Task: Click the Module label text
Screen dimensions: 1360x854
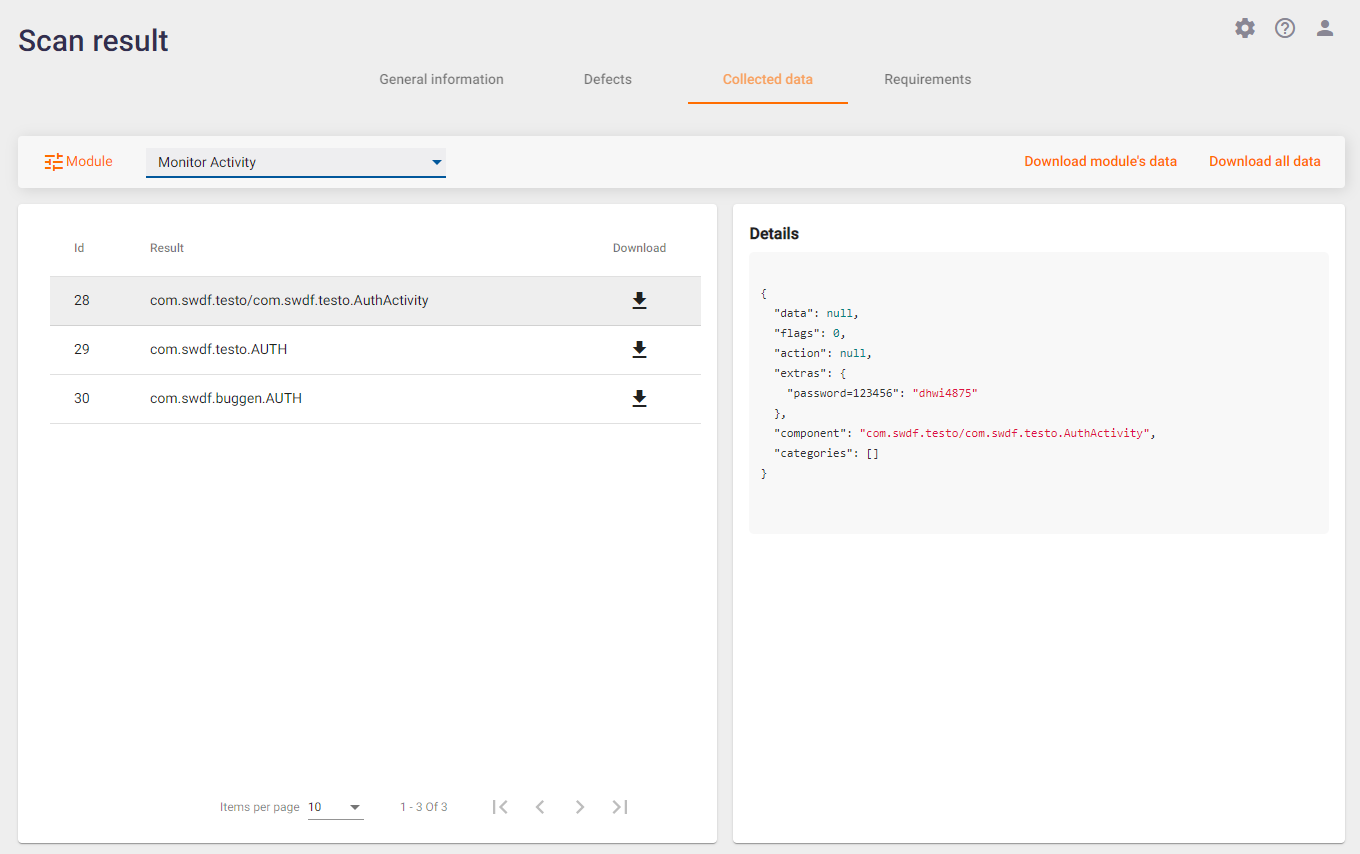Action: click(x=89, y=161)
